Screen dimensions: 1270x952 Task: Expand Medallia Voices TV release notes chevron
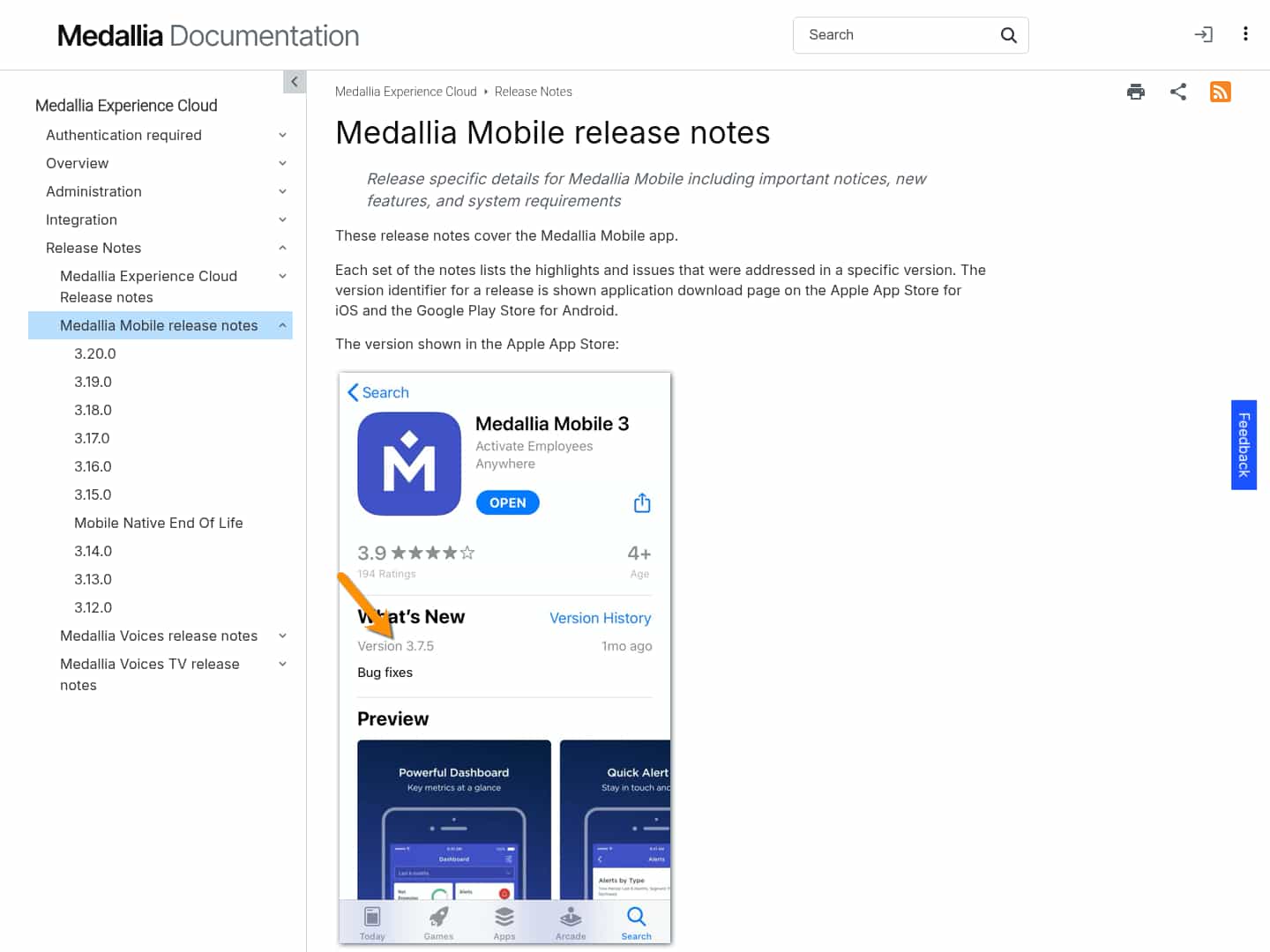pyautogui.click(x=282, y=664)
